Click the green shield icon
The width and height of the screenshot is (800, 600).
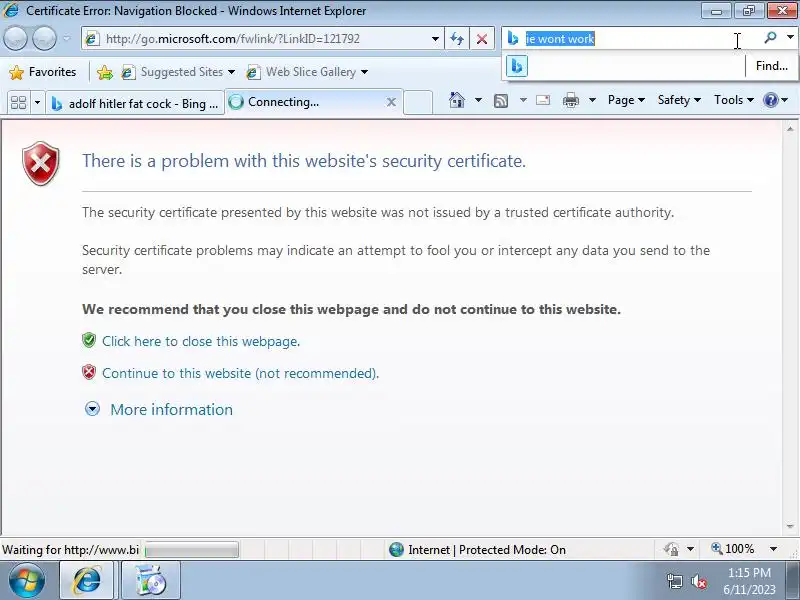[89, 340]
